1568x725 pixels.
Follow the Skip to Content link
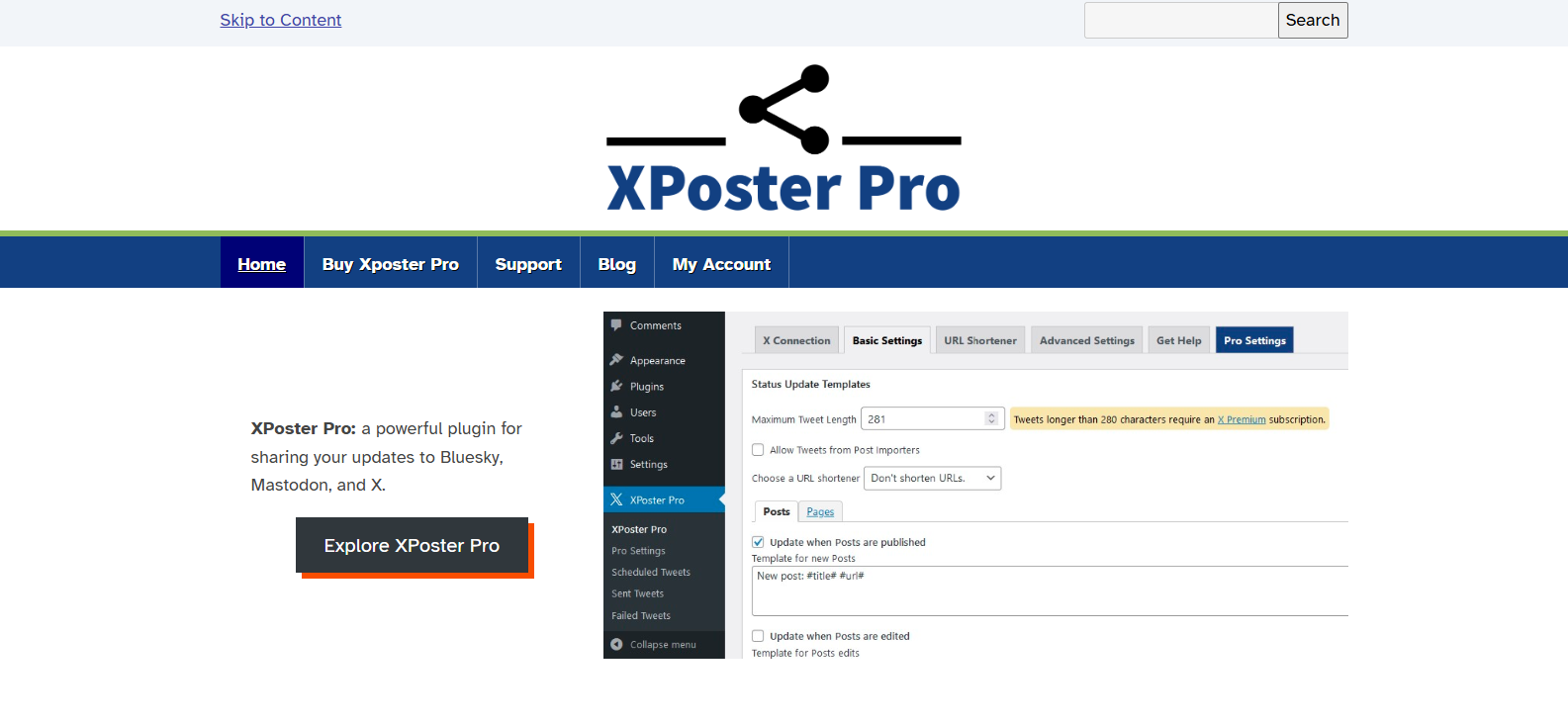[x=281, y=20]
